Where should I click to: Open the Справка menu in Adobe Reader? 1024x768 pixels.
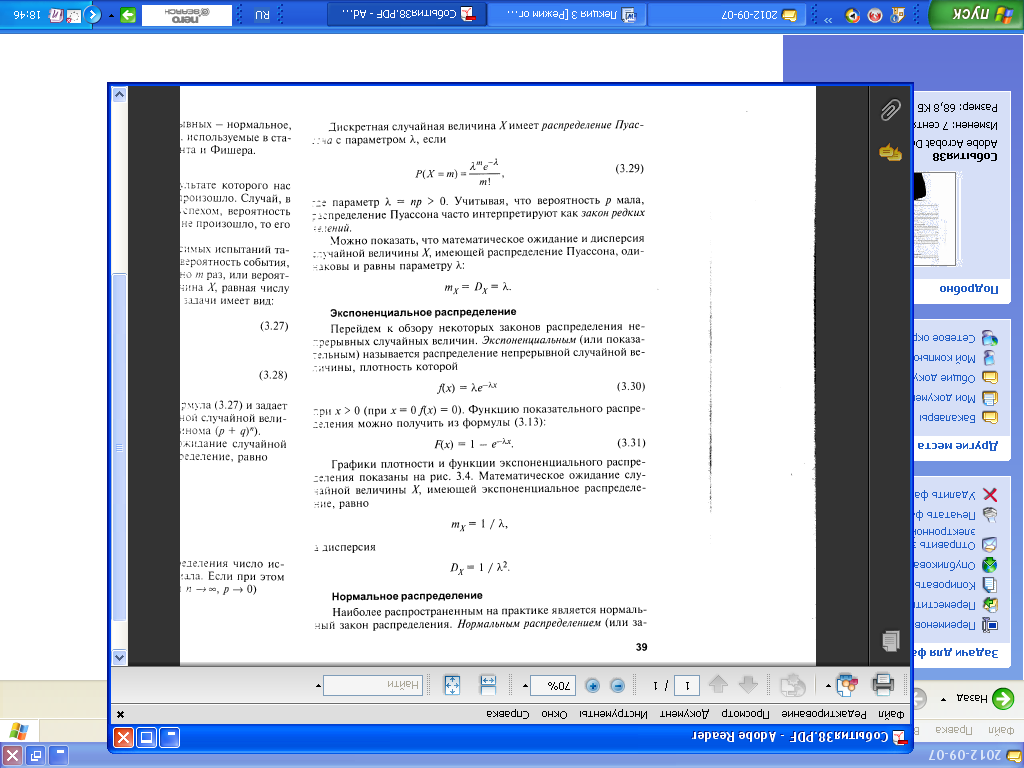point(508,714)
